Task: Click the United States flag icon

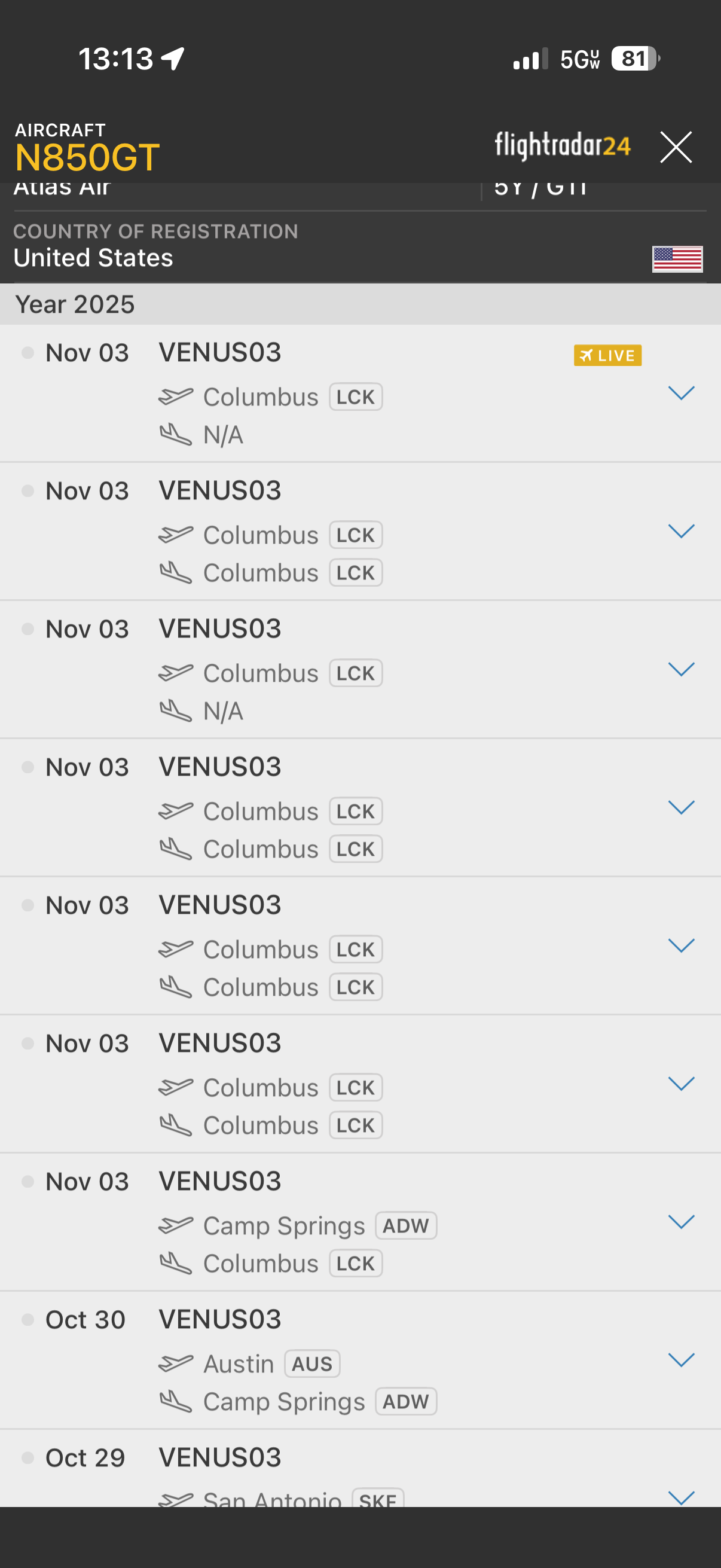Action: pos(677,260)
